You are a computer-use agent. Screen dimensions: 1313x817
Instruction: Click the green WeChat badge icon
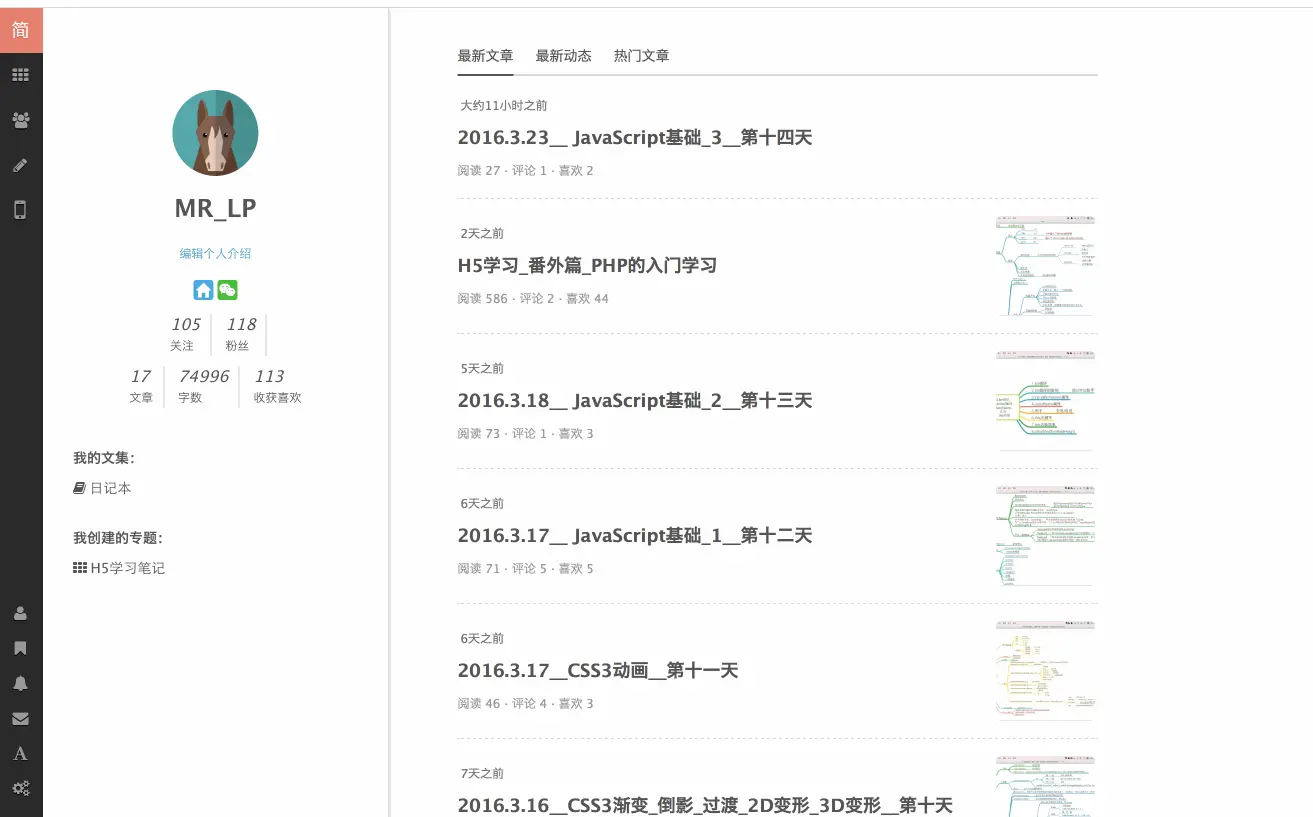click(228, 290)
